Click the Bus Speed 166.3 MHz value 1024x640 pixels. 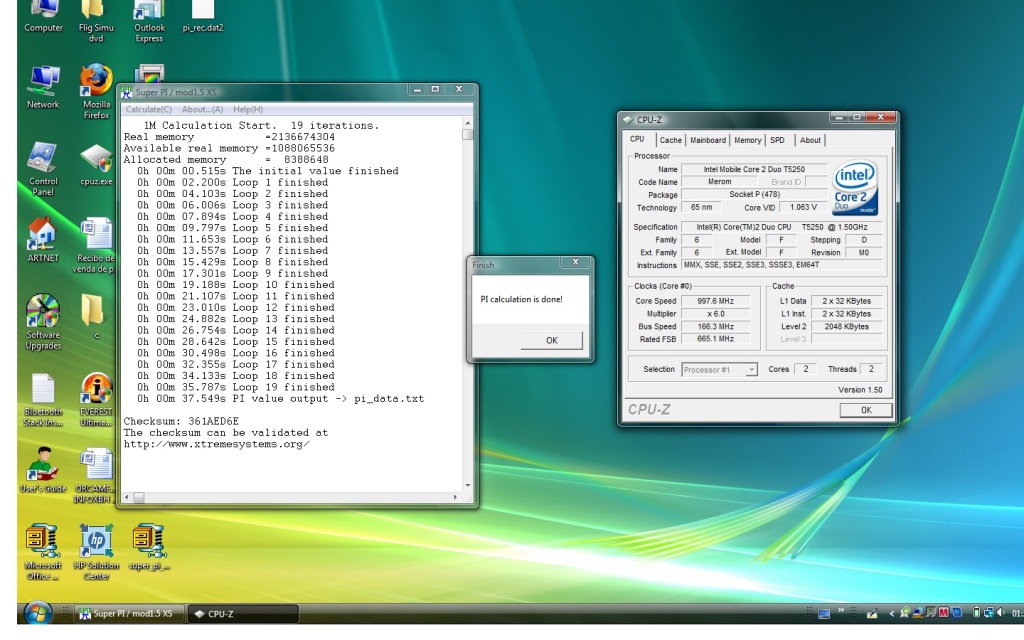coord(716,327)
